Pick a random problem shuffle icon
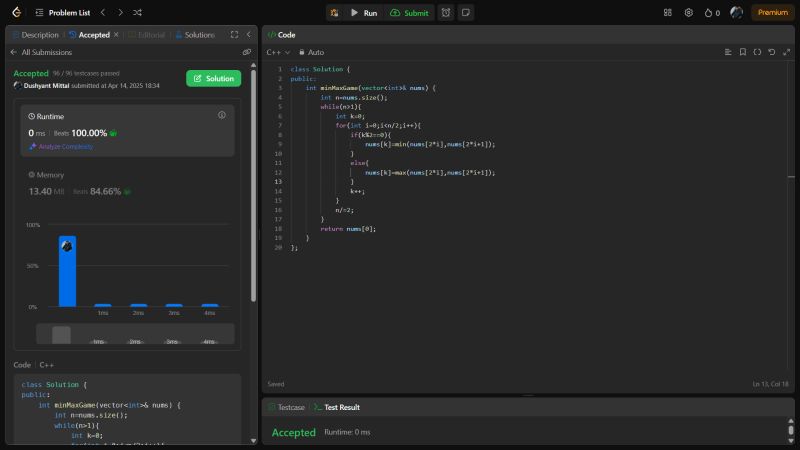Viewport: 800px width, 450px height. (137, 12)
